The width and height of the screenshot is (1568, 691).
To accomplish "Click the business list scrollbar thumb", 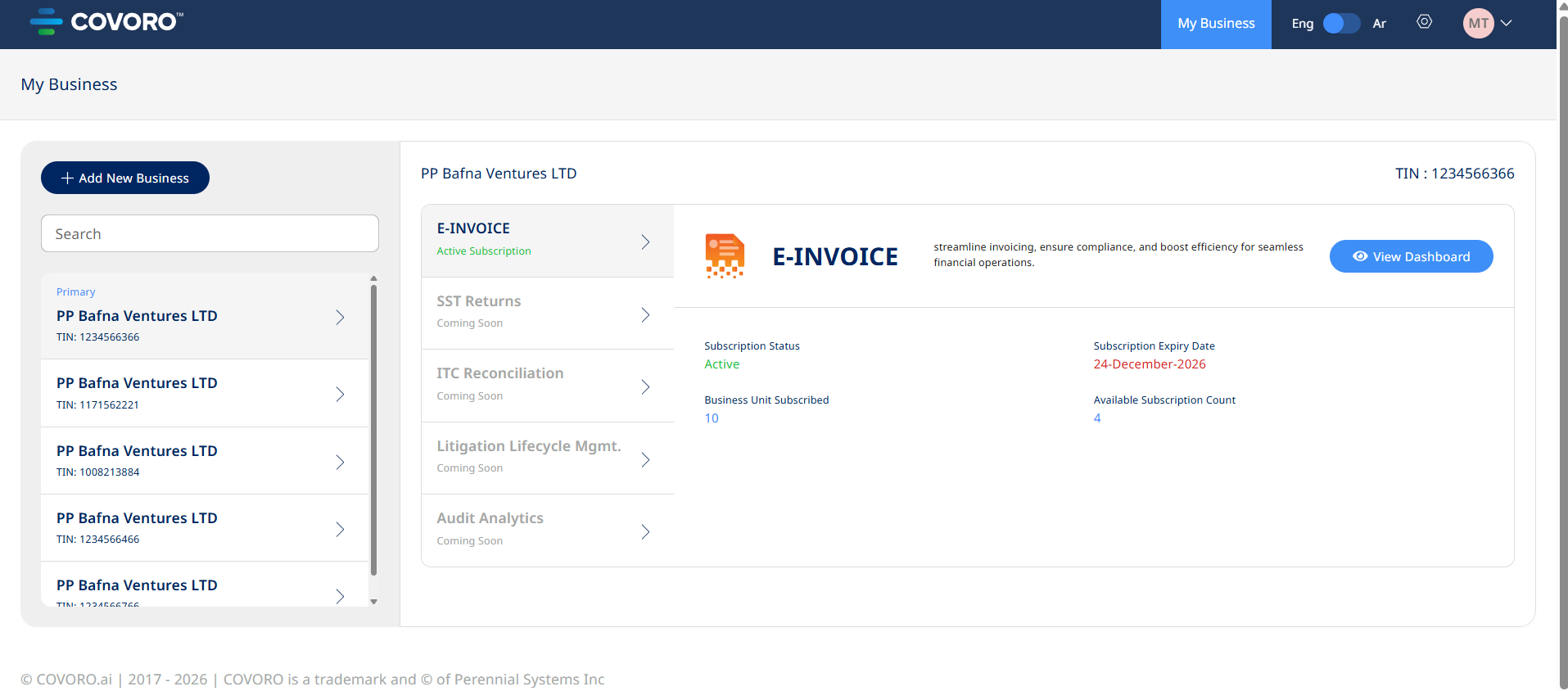I will (x=373, y=430).
